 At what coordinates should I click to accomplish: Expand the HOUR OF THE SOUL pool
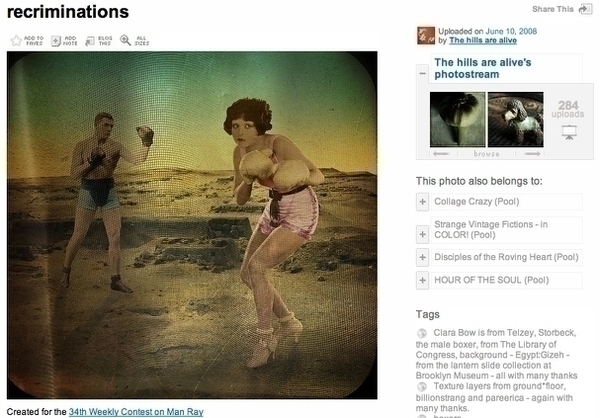point(422,280)
